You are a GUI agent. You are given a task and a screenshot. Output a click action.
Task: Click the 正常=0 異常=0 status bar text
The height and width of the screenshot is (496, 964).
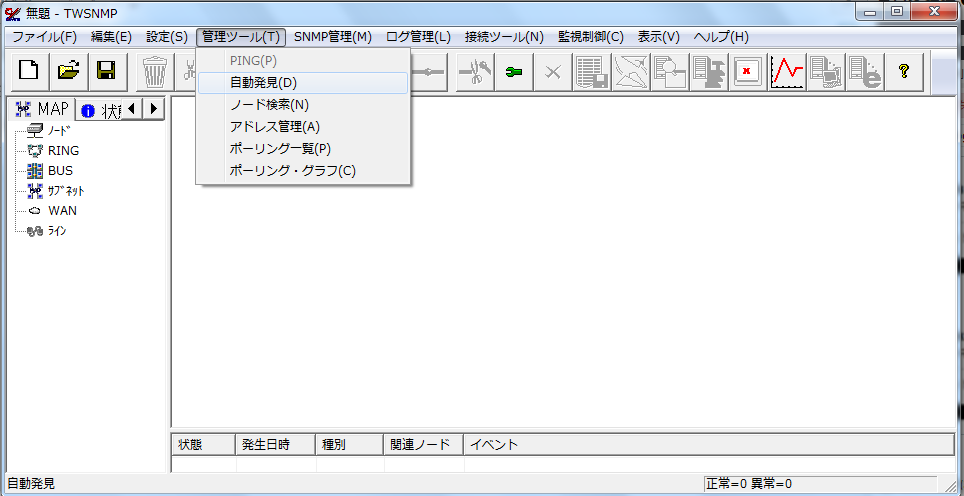tap(749, 484)
